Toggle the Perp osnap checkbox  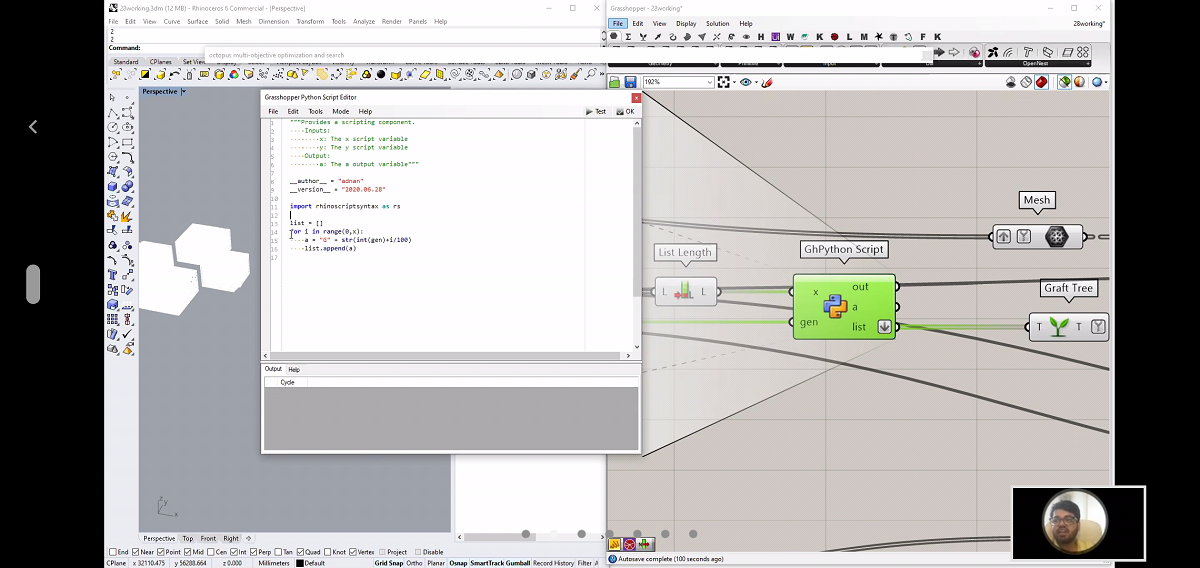253,552
